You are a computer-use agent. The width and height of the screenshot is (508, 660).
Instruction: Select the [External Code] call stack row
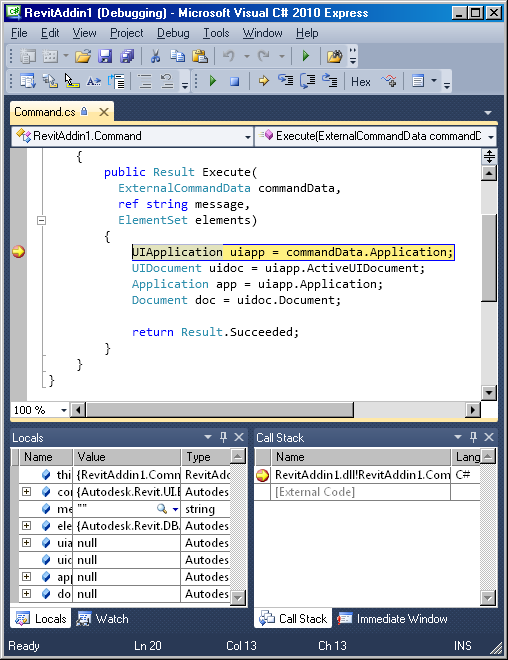click(x=367, y=492)
